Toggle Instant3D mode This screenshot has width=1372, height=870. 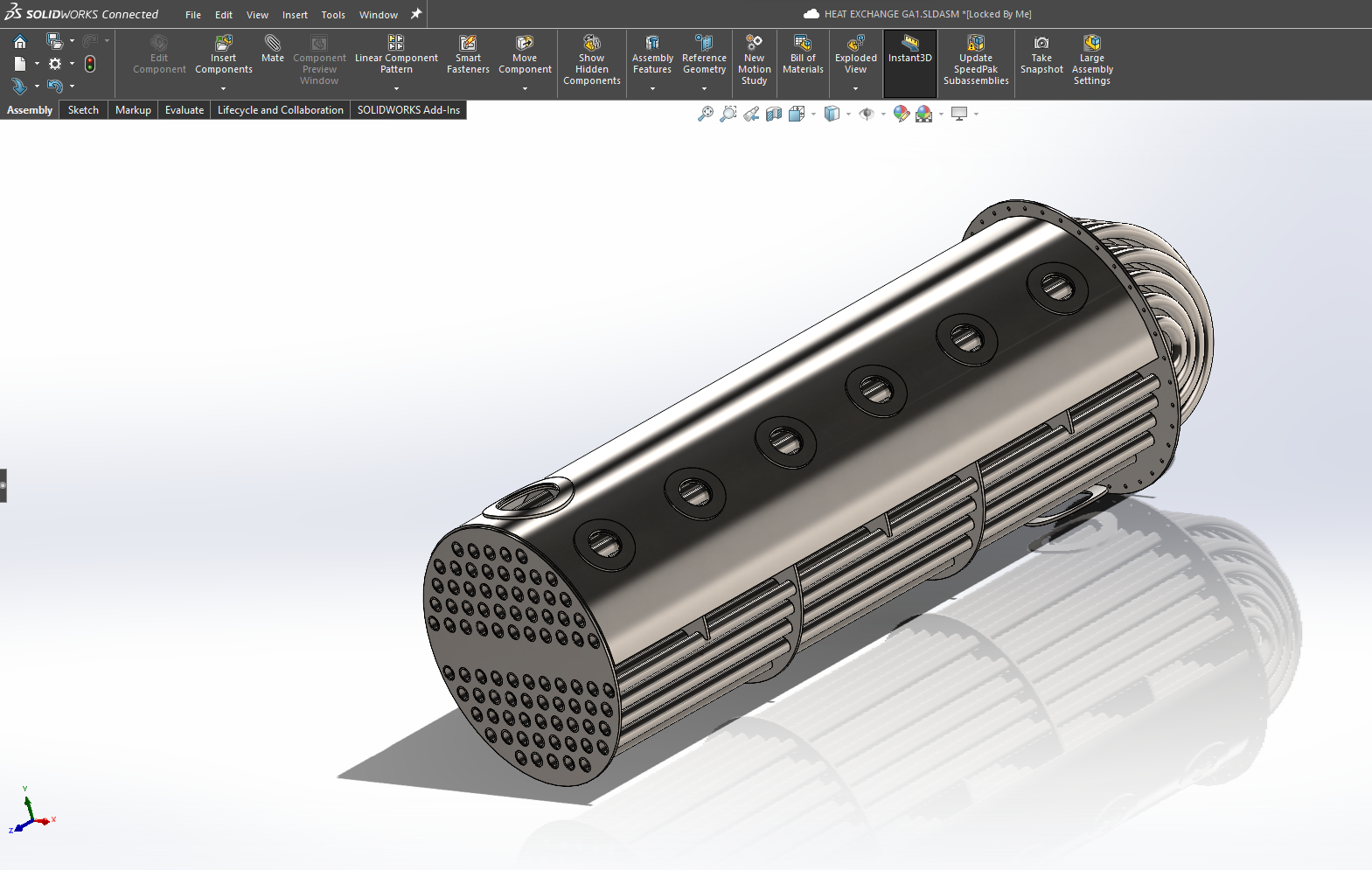910,63
